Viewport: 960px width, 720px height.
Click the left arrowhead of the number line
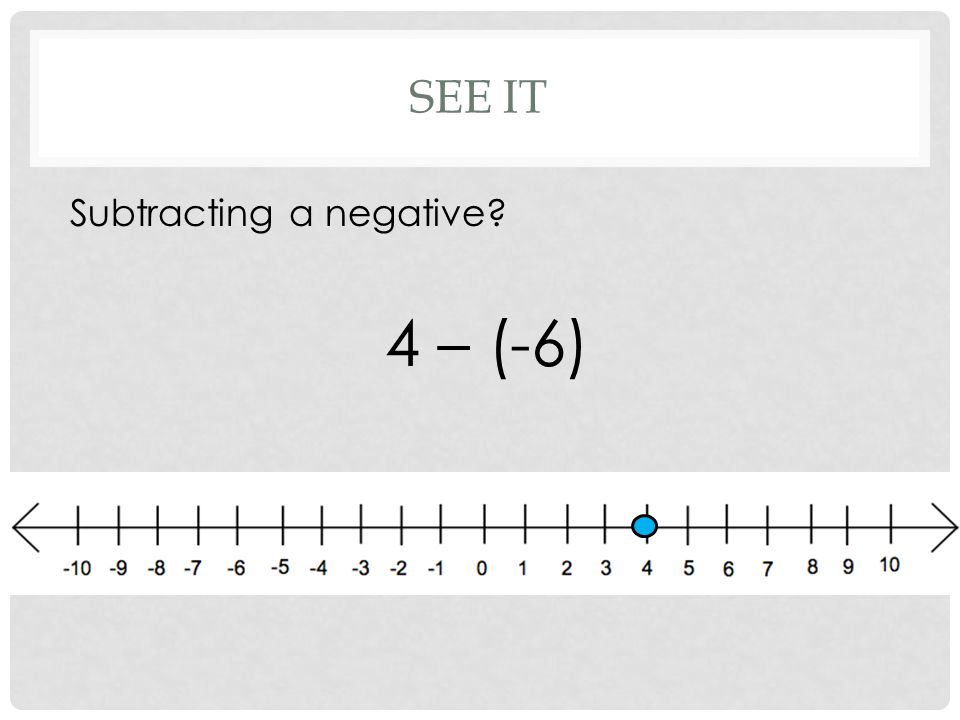[x=26, y=527]
